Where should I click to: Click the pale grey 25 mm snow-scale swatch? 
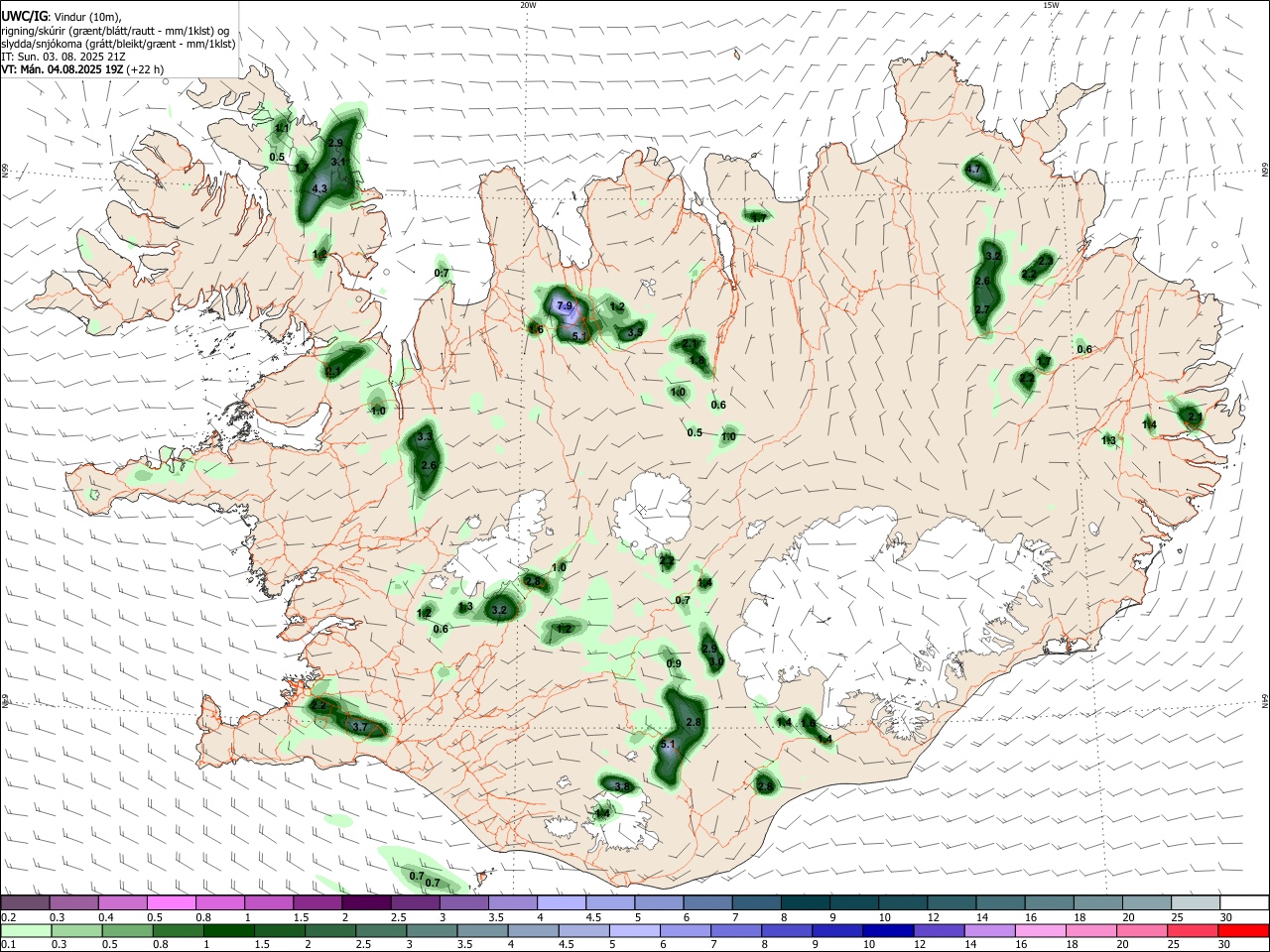[1196, 903]
